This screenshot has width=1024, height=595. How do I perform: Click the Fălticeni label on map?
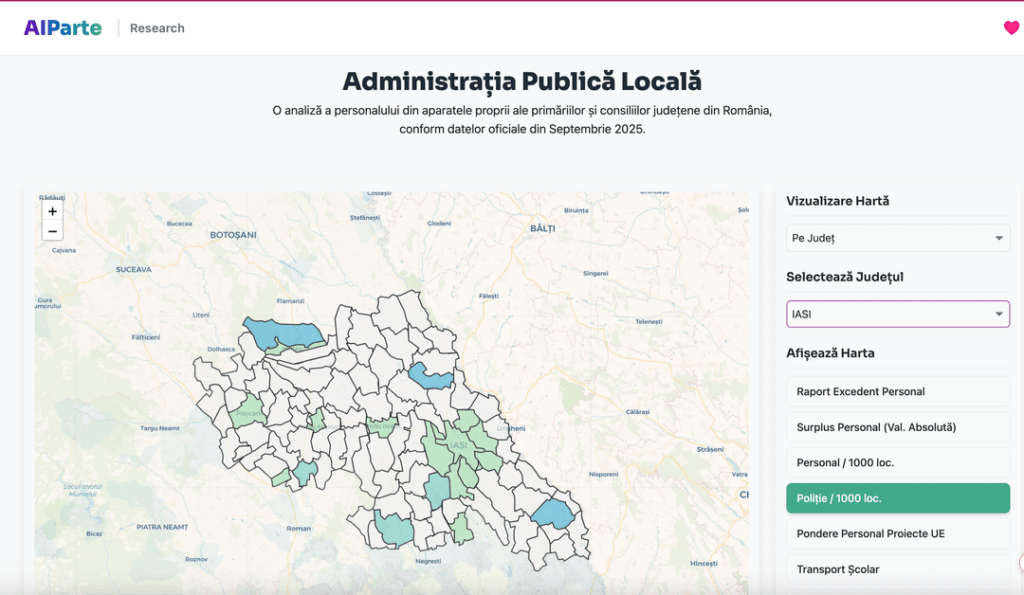[x=146, y=337]
